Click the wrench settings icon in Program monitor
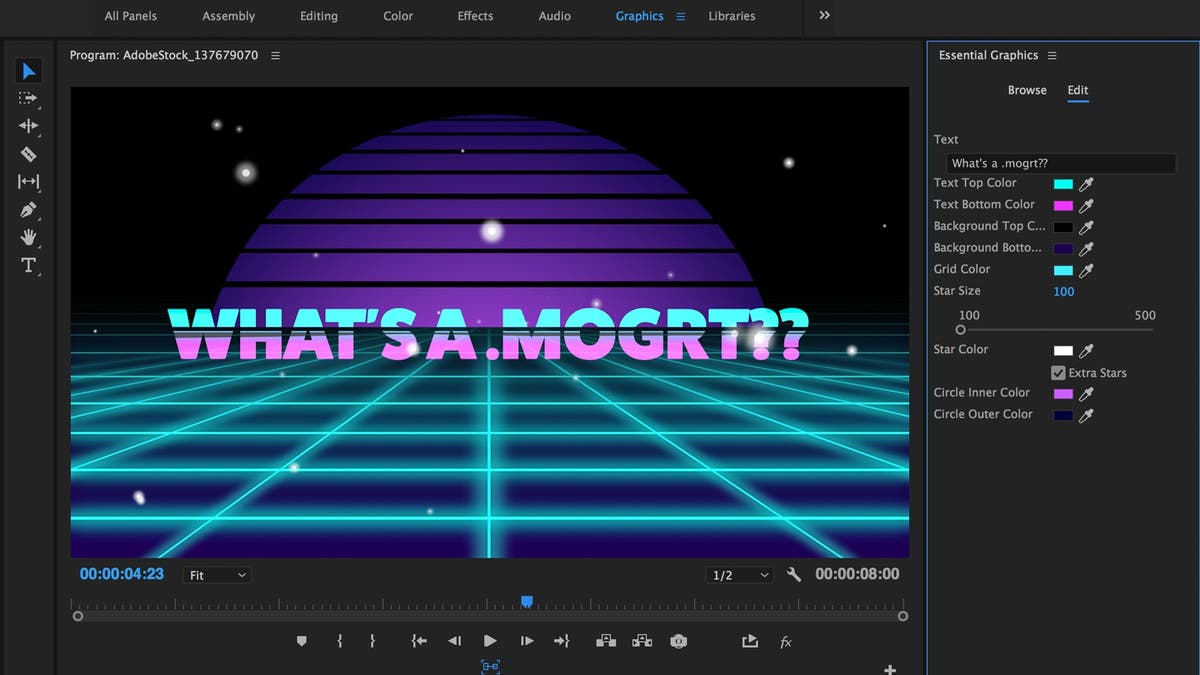 [793, 574]
